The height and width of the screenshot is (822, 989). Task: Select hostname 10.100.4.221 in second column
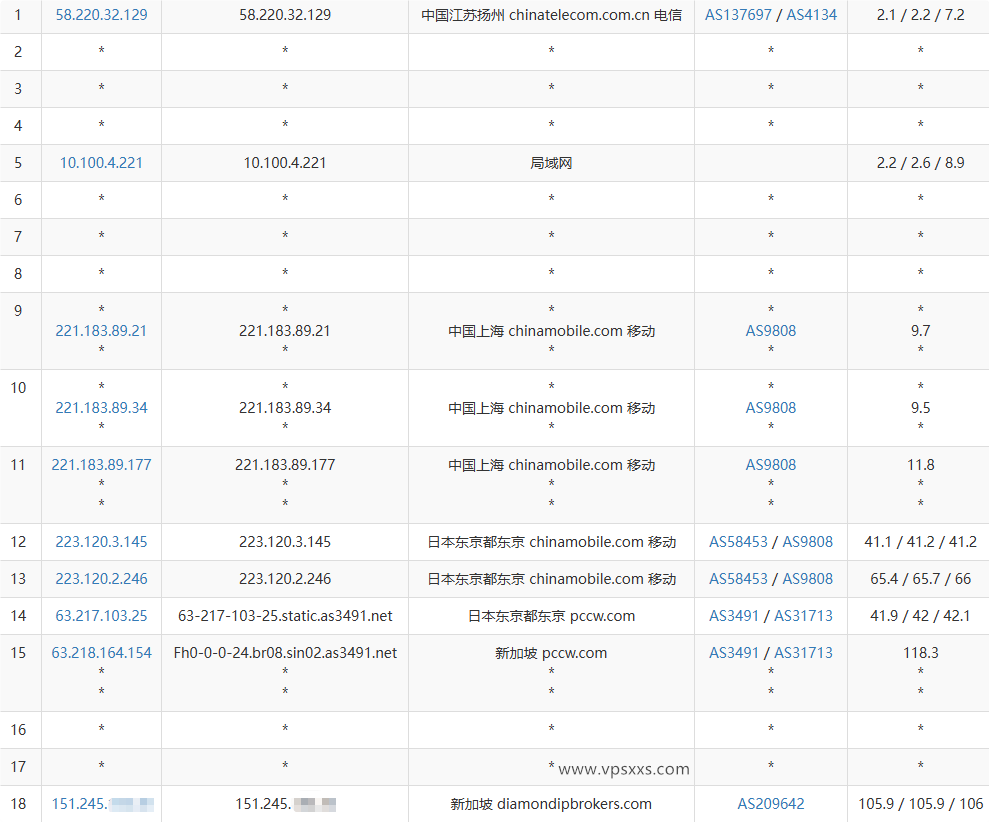click(285, 163)
